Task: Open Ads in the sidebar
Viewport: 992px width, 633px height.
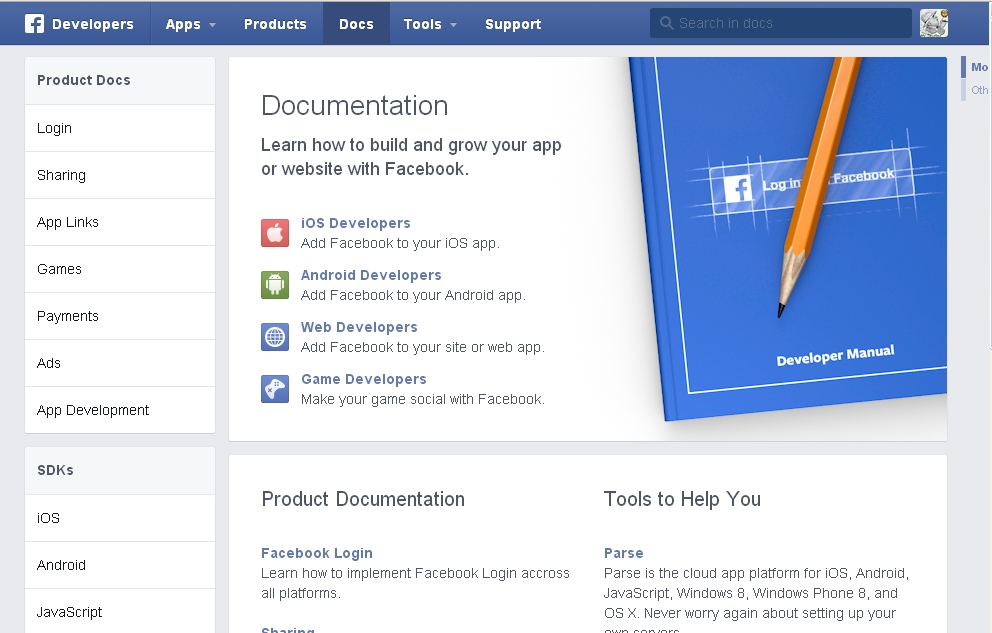Action: pos(120,363)
